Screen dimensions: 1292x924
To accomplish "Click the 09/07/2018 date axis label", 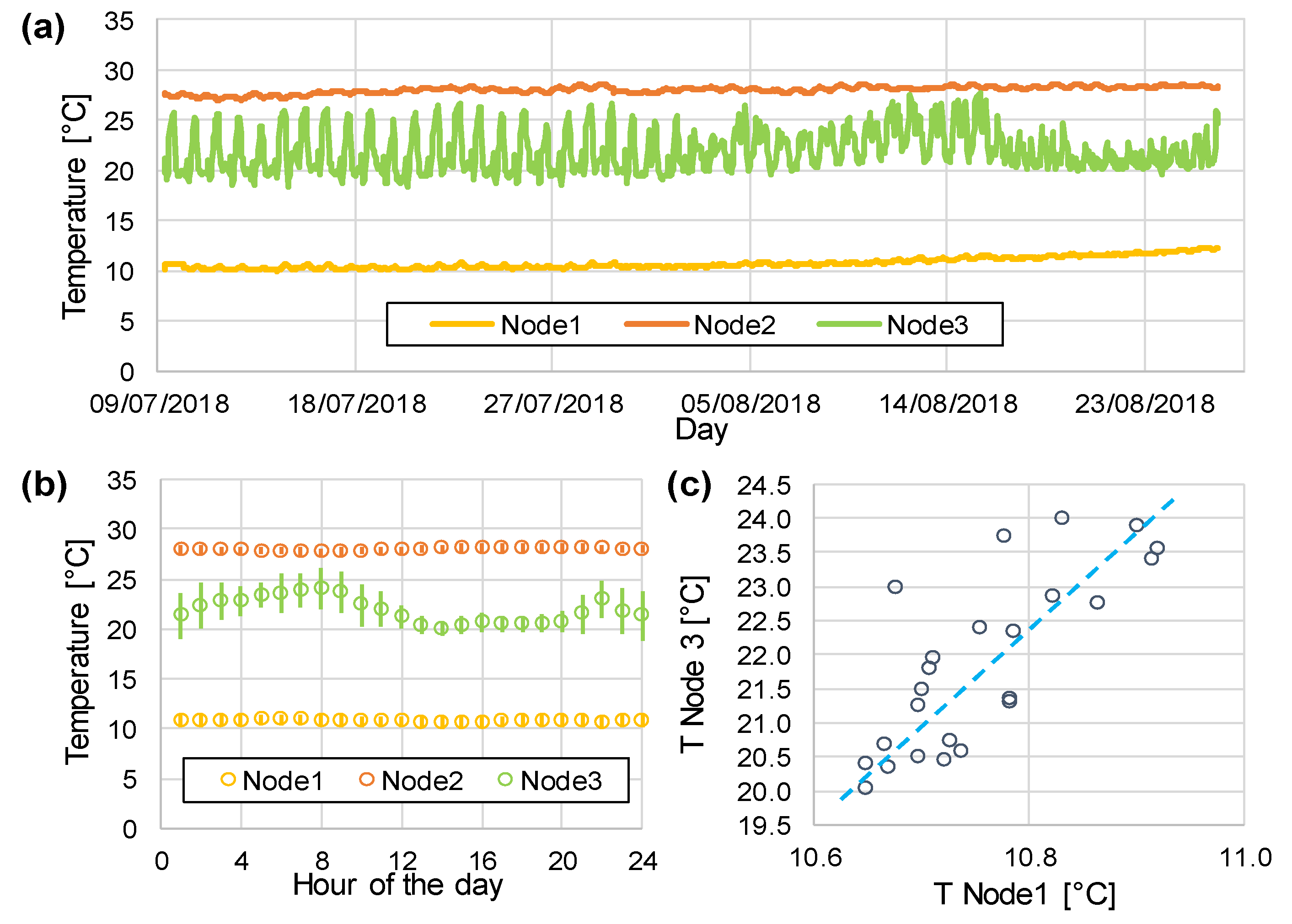I will tap(159, 404).
